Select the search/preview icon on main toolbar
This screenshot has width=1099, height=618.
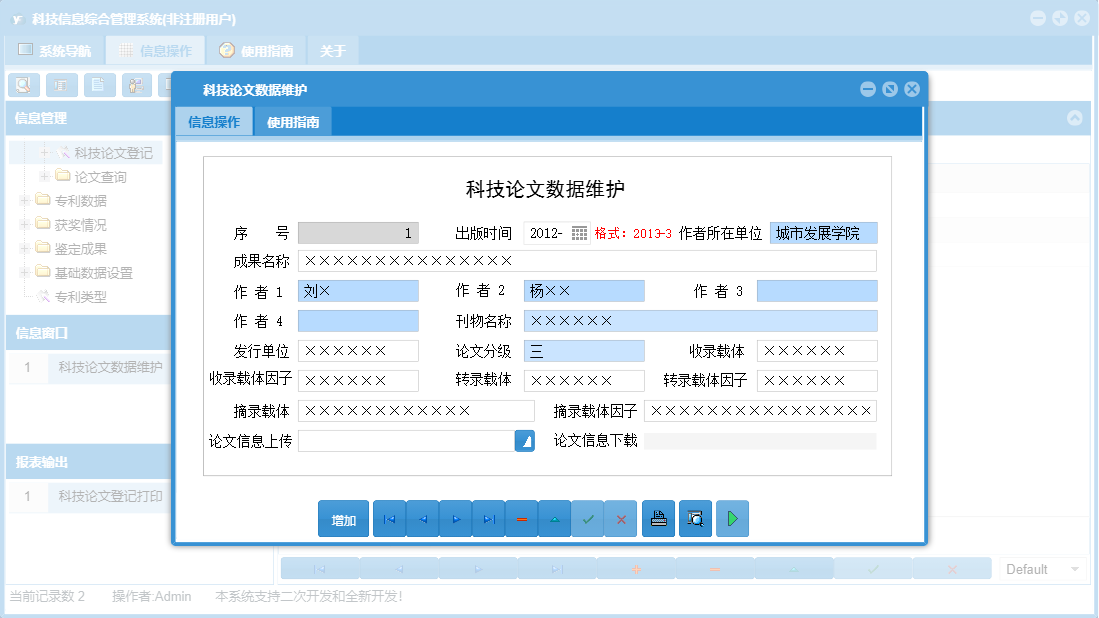23,85
